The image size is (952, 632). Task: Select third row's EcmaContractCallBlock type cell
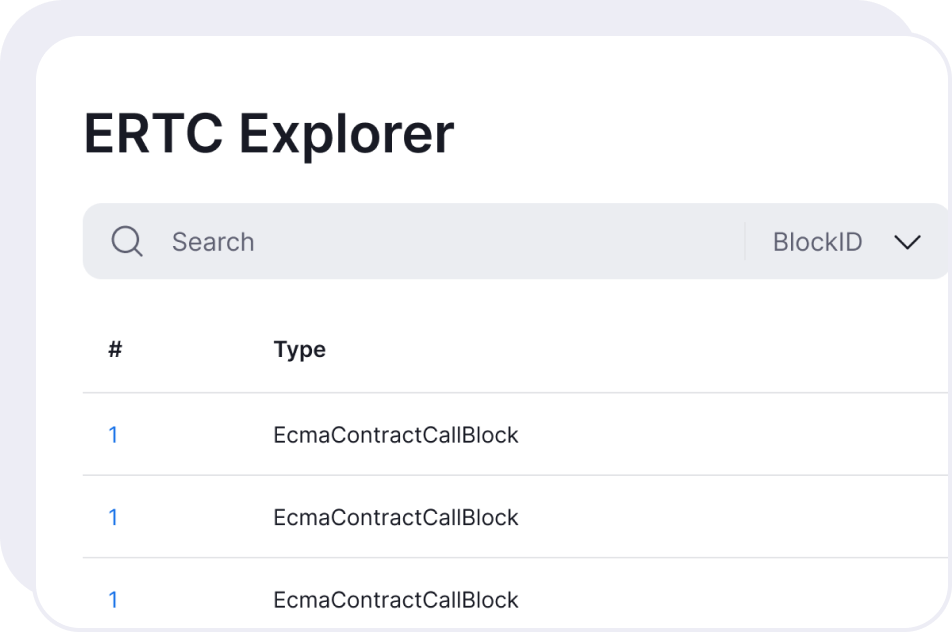click(396, 600)
